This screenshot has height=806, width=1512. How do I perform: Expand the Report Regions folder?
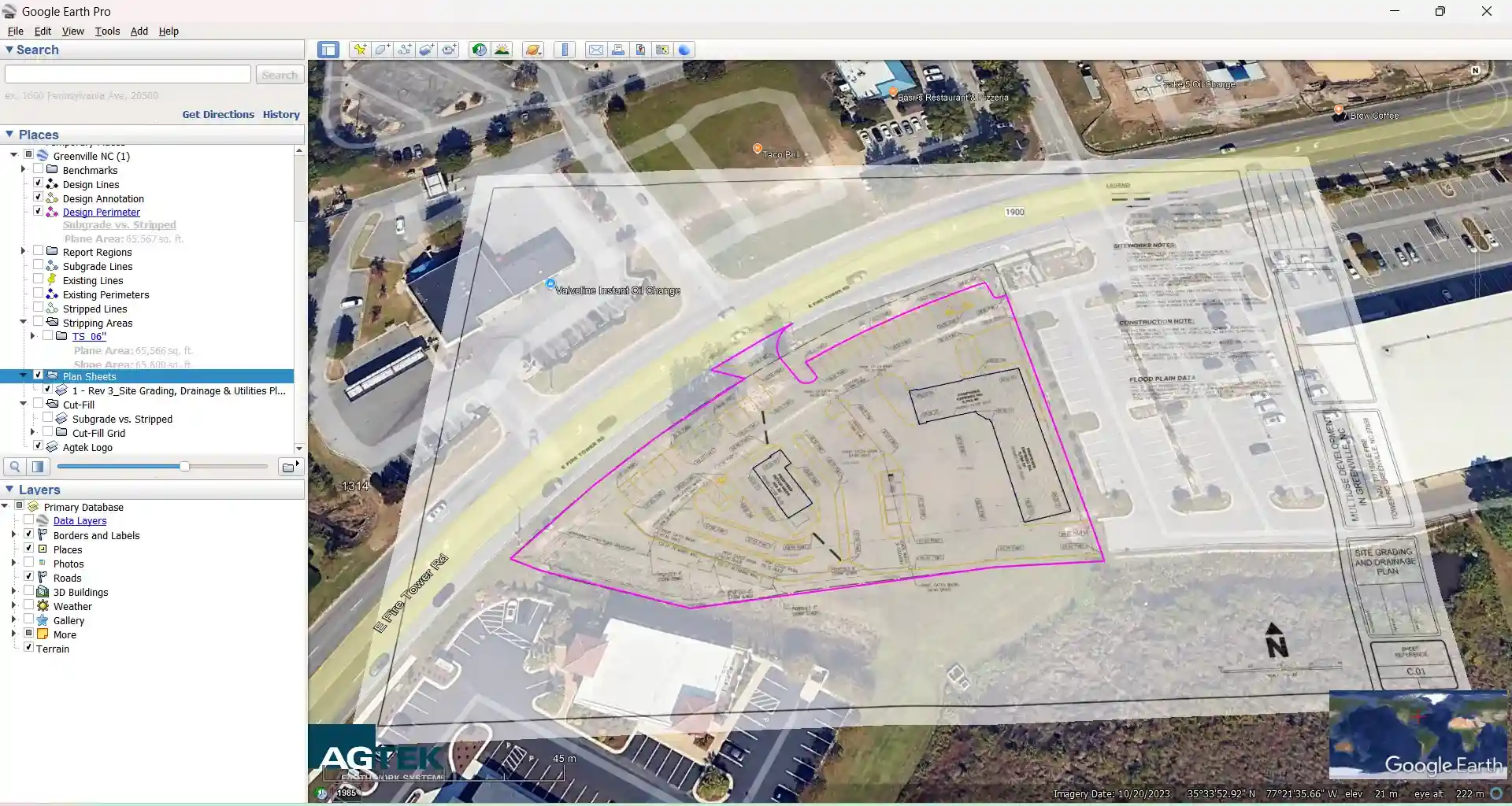coord(23,251)
